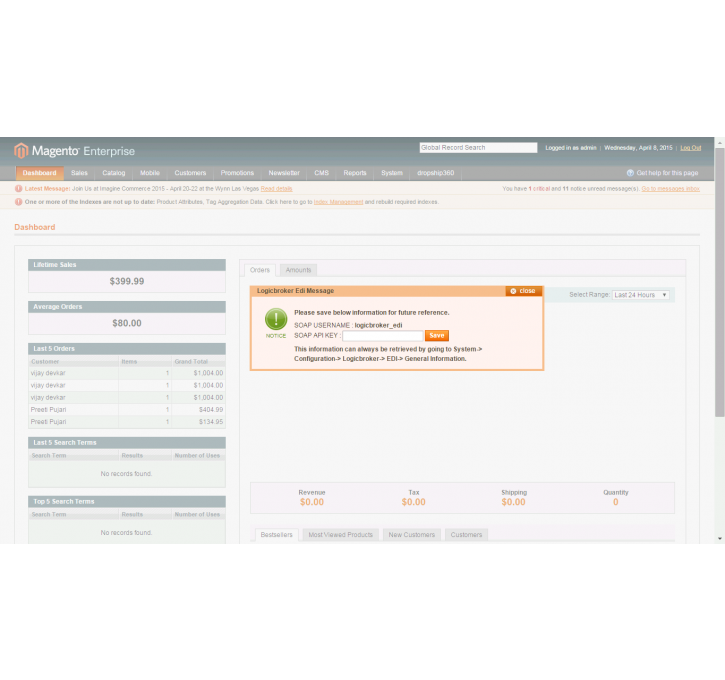Open the Newsletter menu
The width and height of the screenshot is (725, 680).
point(284,173)
